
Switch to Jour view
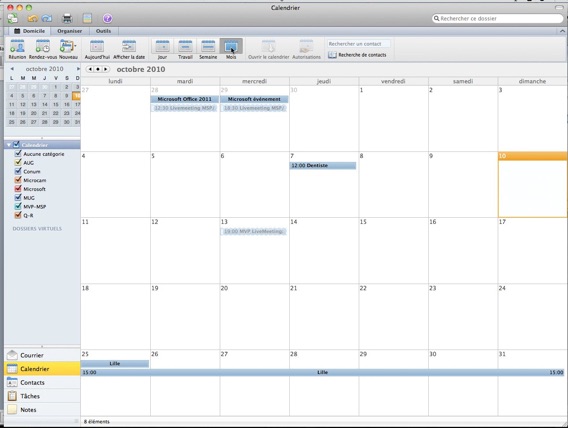[x=162, y=50]
